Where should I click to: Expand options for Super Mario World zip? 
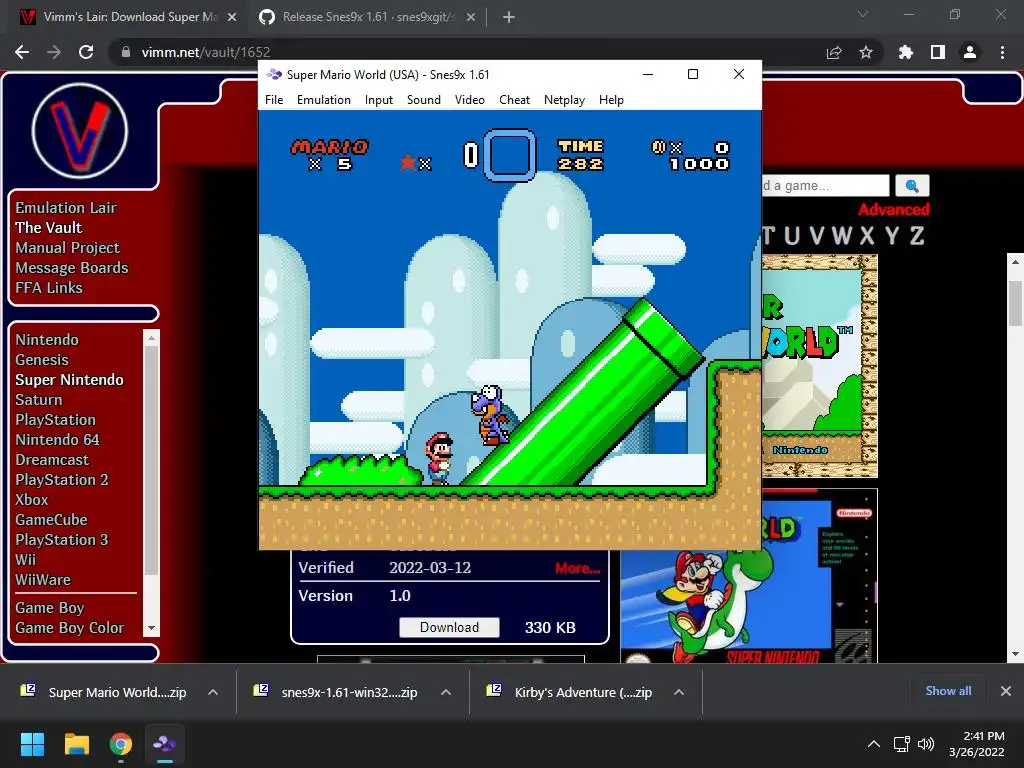(x=213, y=692)
